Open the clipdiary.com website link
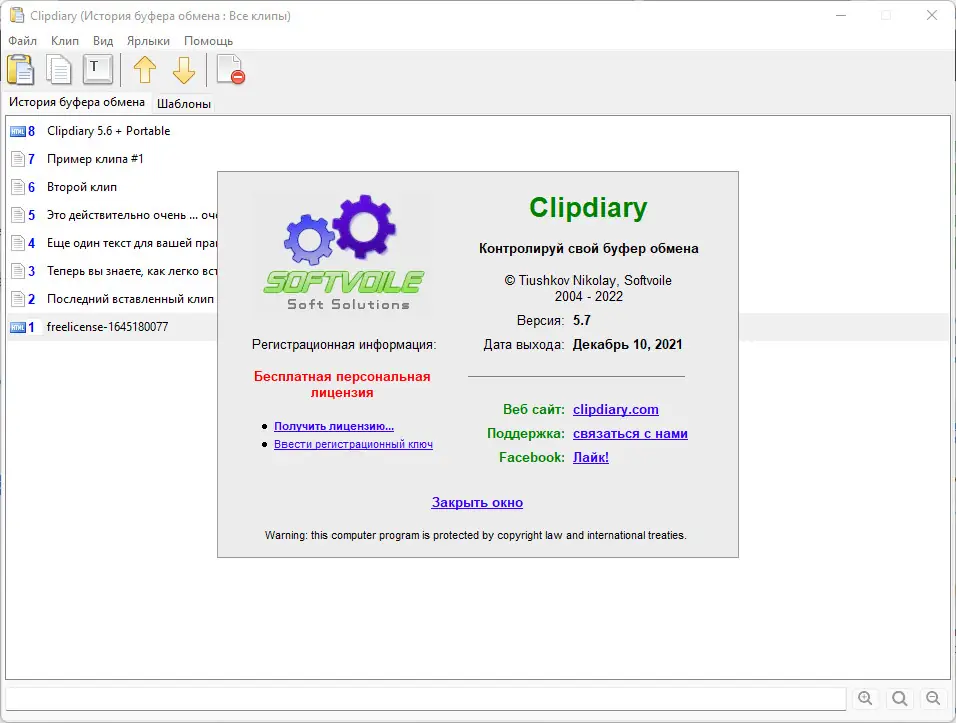 [616, 410]
